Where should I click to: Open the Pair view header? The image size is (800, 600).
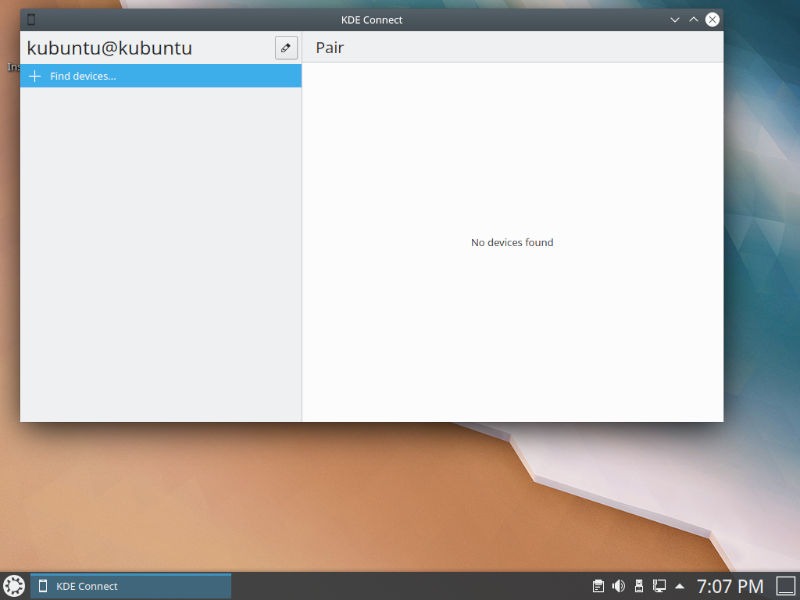(330, 47)
